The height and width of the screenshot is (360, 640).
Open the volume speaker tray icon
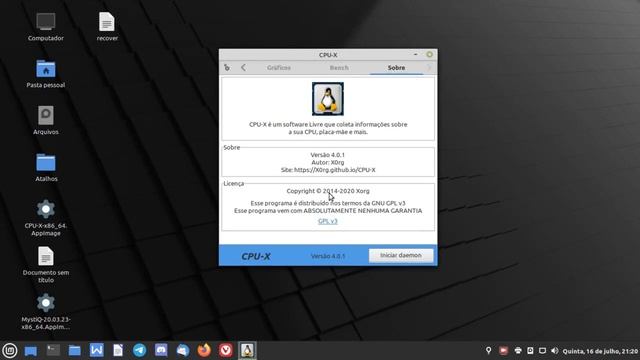click(x=554, y=351)
